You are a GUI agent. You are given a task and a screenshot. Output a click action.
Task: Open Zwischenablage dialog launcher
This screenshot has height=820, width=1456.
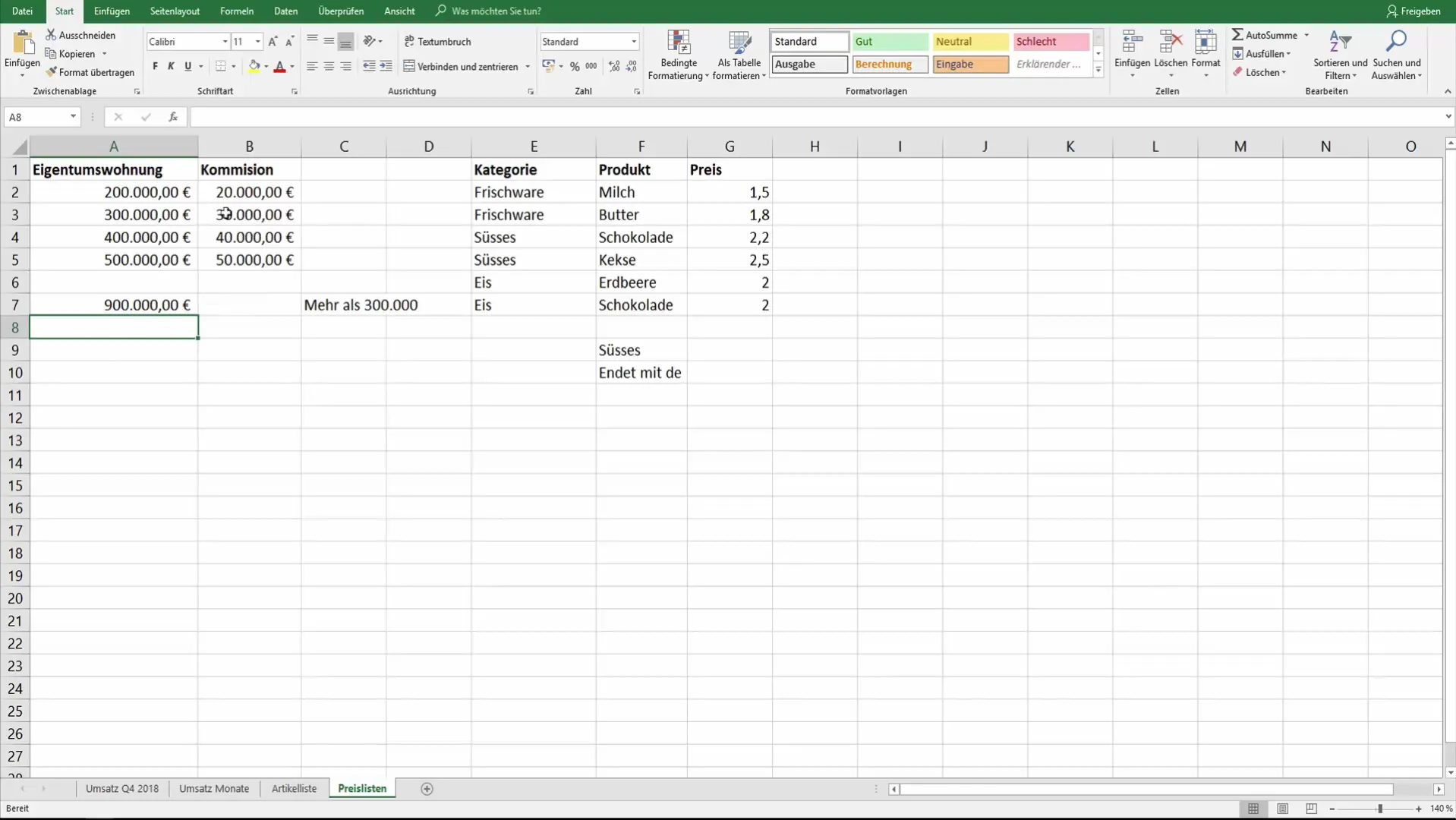pos(137,92)
